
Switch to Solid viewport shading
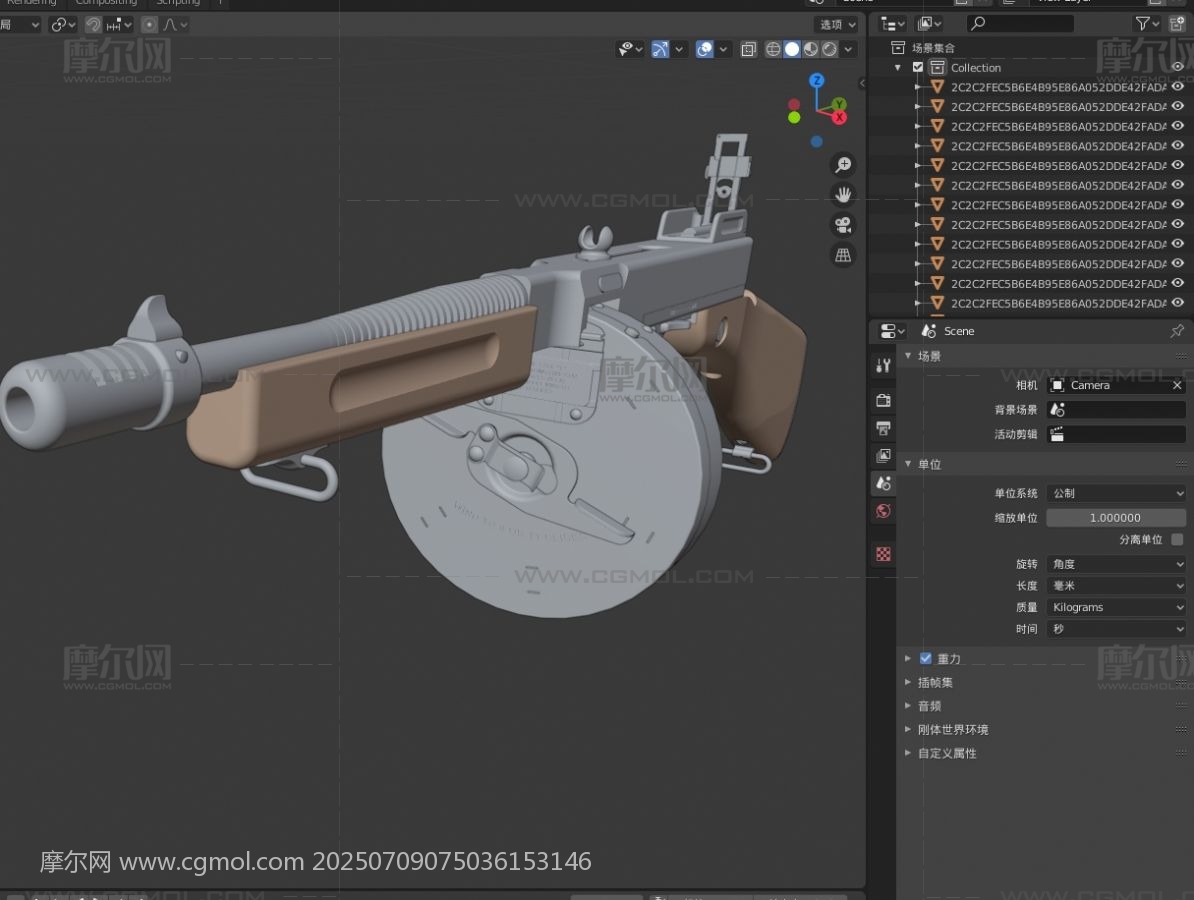pyautogui.click(x=792, y=49)
